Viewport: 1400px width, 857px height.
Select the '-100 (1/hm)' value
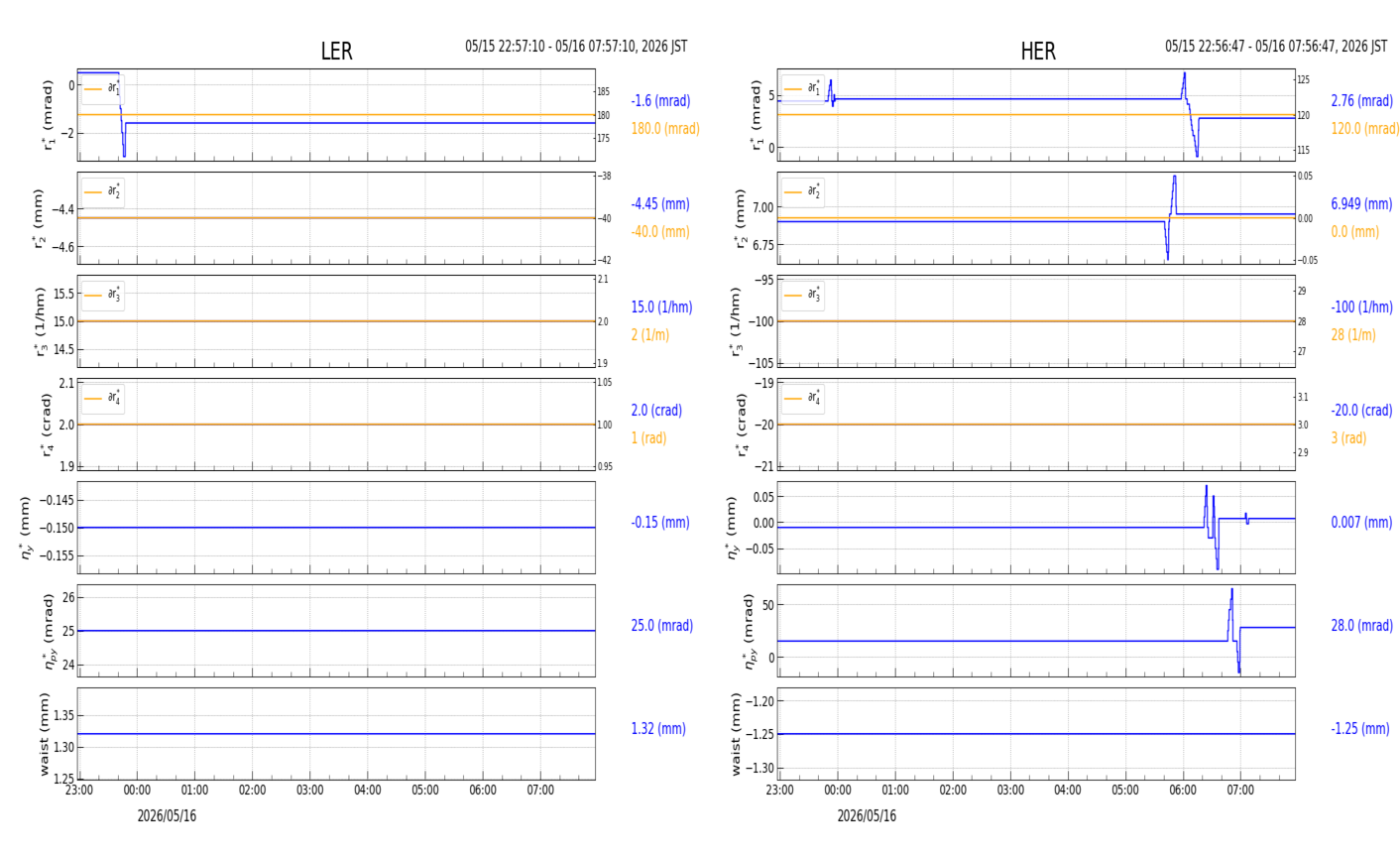tap(1361, 307)
